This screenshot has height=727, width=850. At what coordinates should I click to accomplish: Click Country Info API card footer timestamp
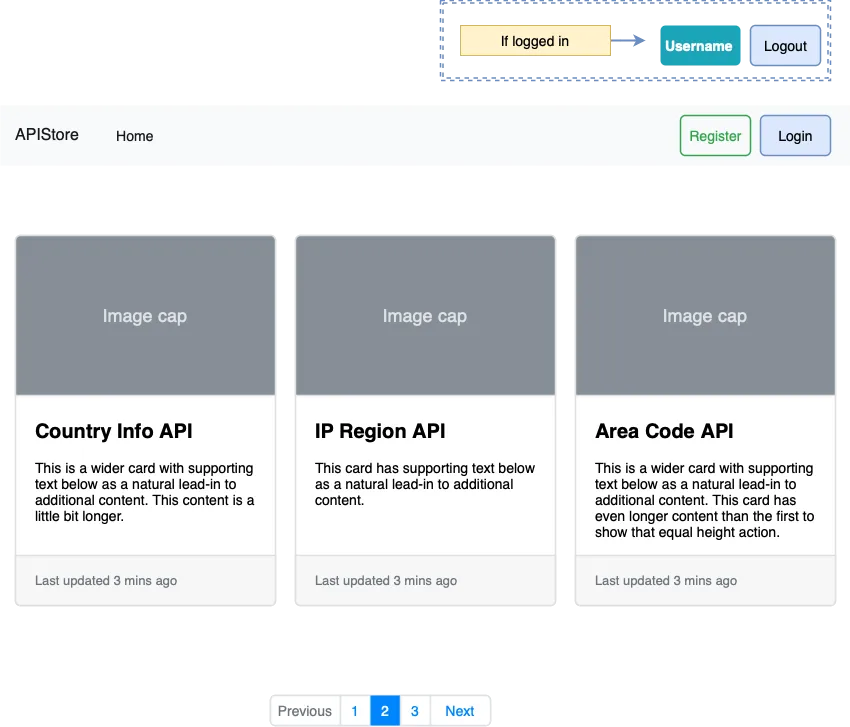(x=106, y=580)
